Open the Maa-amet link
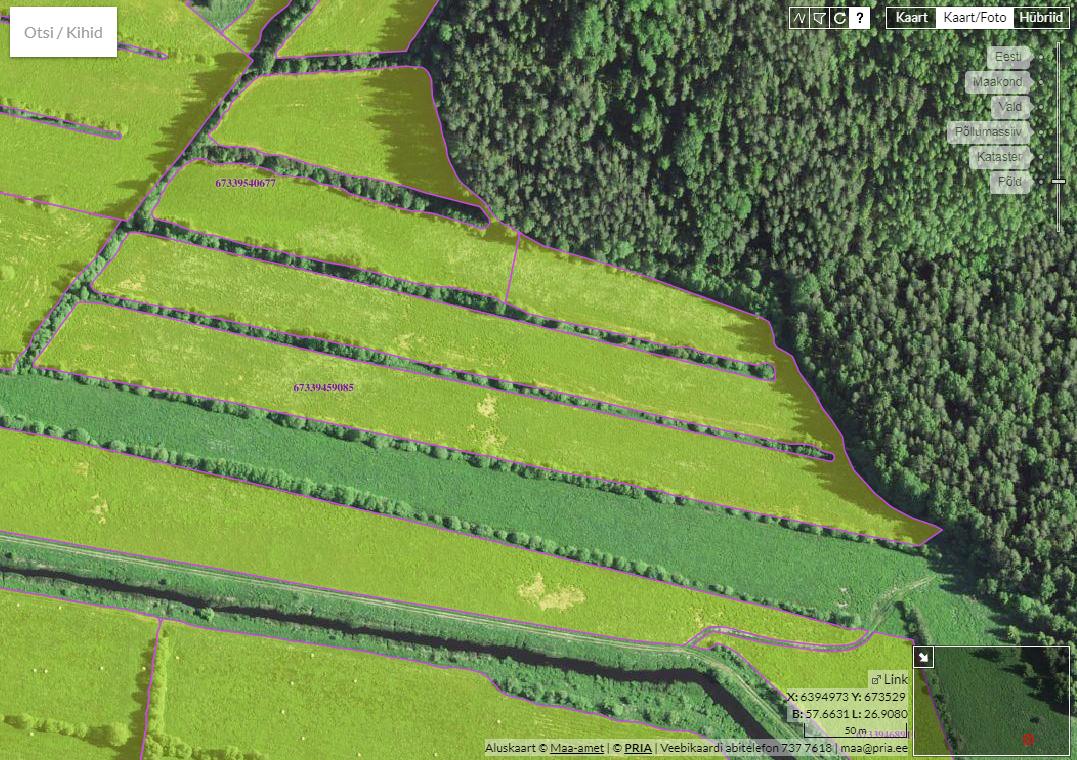The height and width of the screenshot is (760, 1077). point(577,748)
